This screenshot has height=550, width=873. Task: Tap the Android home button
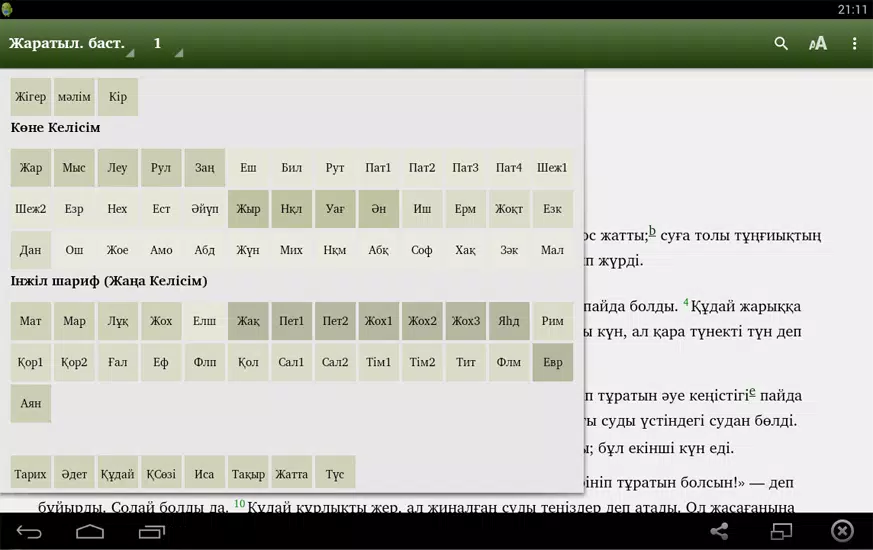90,531
